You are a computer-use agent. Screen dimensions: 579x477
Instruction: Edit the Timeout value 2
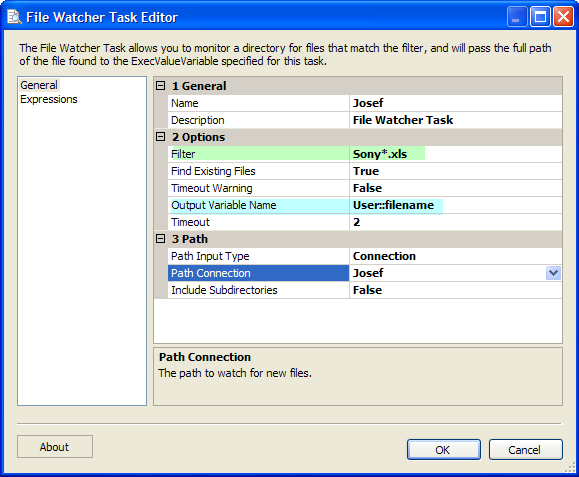click(456, 222)
